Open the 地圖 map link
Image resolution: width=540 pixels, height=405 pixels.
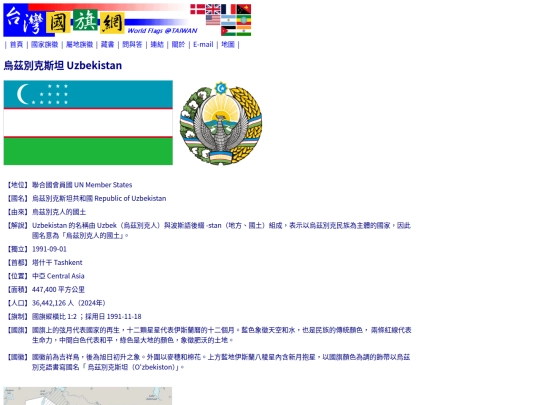[x=228, y=44]
